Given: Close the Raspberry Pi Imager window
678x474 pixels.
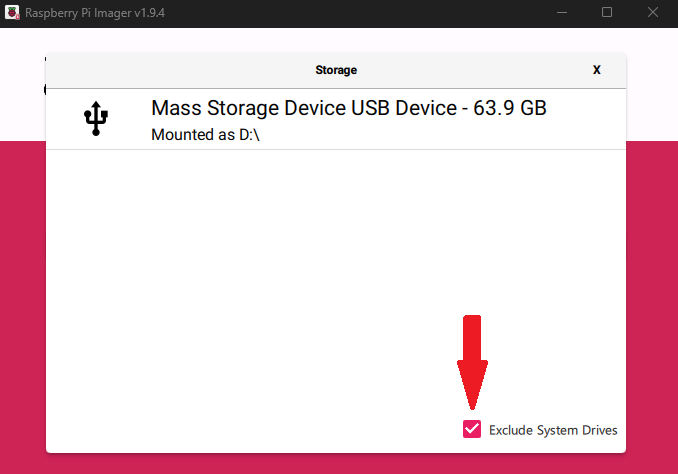Looking at the screenshot, I should pos(653,13).
